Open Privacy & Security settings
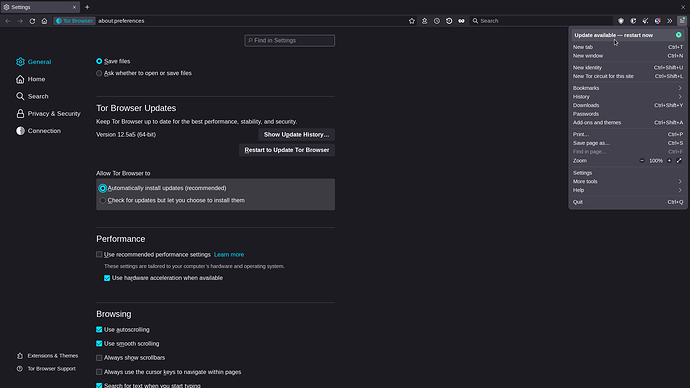The image size is (690, 388). point(48,113)
